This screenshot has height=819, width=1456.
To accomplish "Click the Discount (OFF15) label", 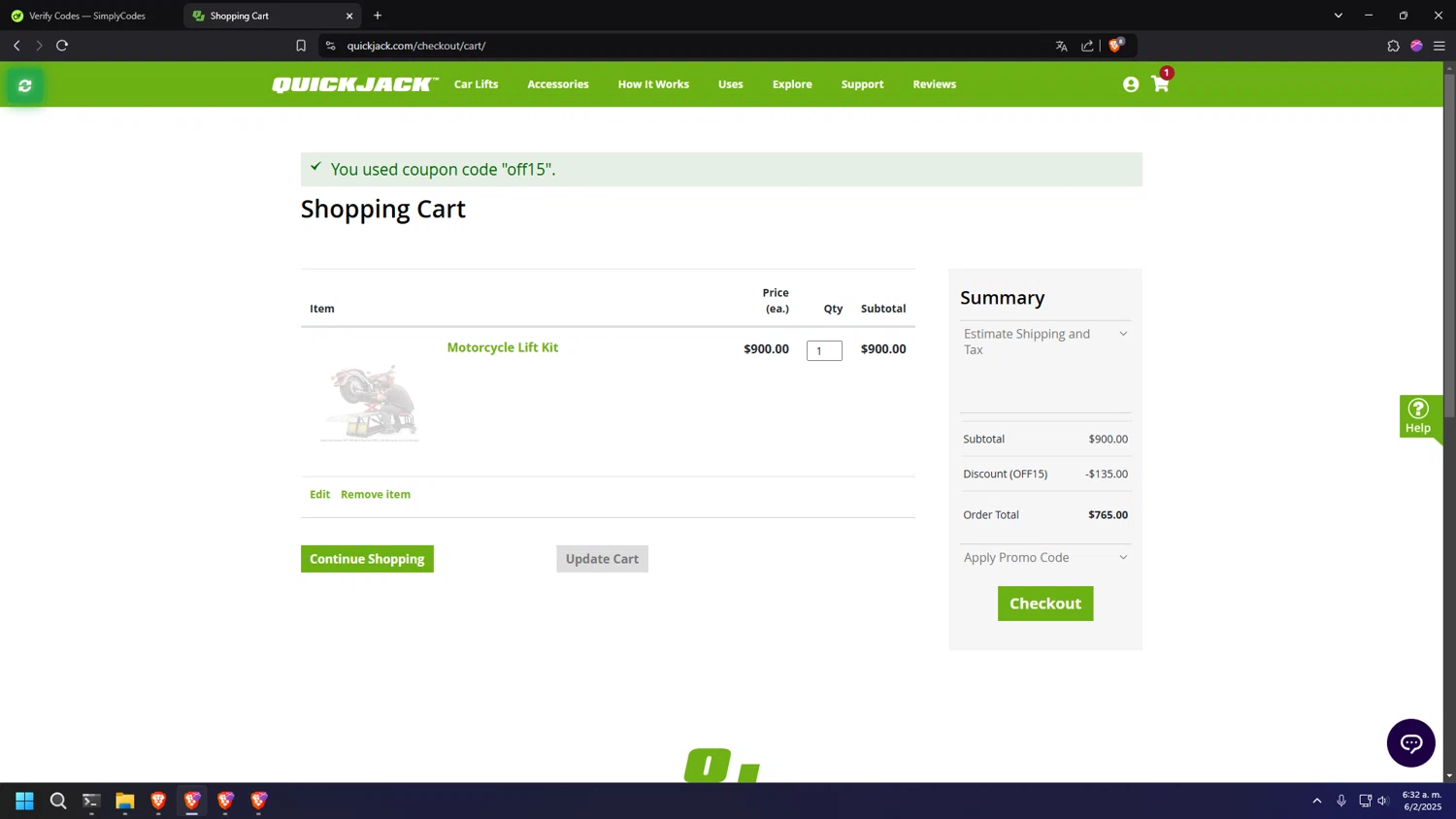I will click(x=1005, y=475).
